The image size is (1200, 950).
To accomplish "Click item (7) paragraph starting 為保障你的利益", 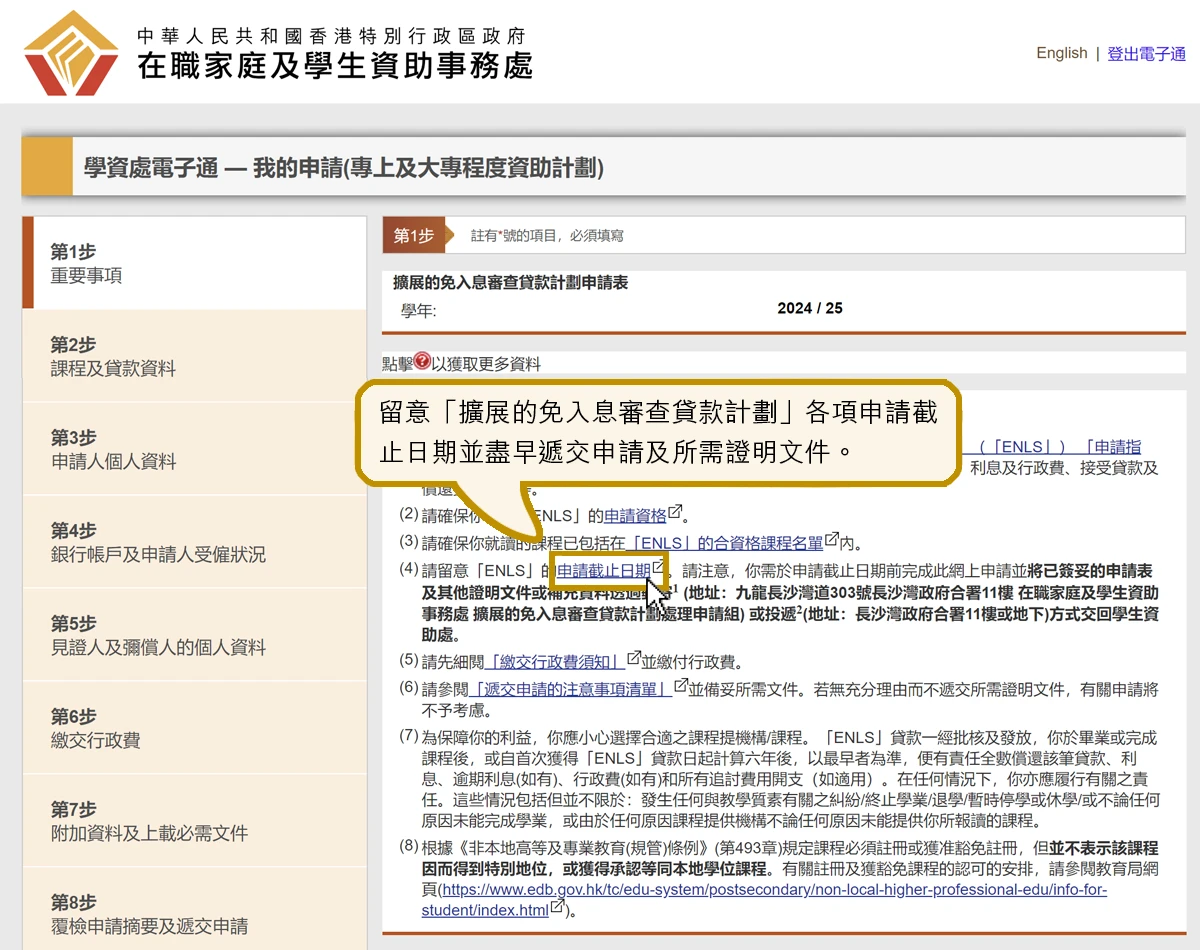I will (x=790, y=780).
